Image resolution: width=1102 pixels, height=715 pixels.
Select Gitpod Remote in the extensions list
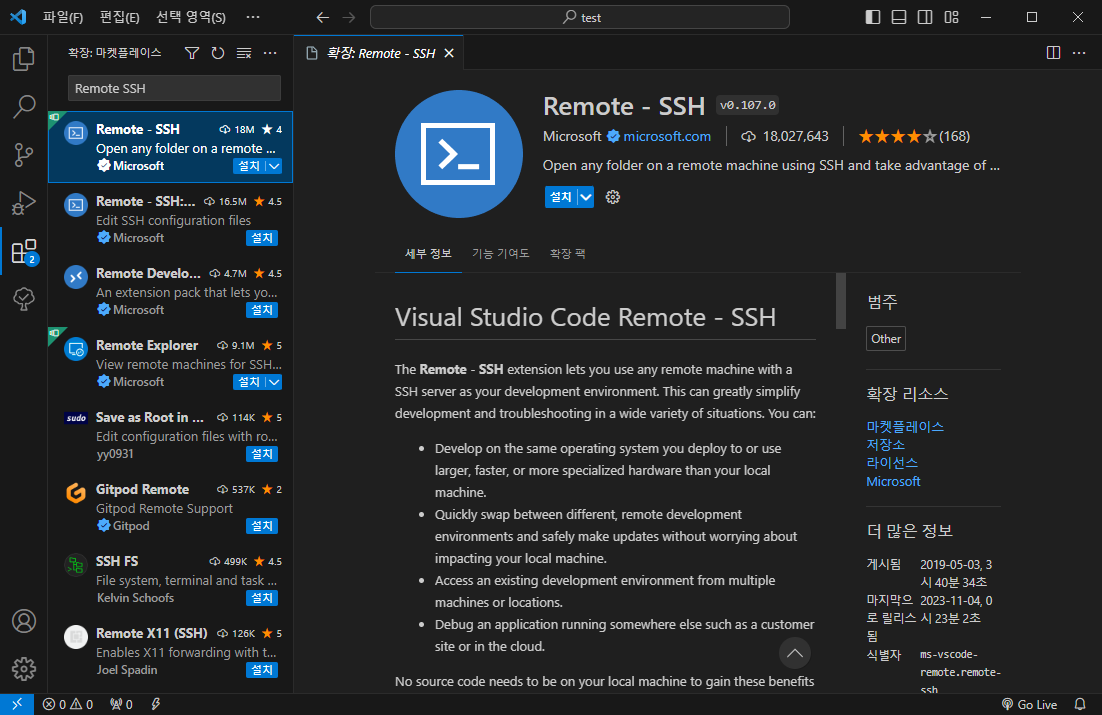pos(170,508)
